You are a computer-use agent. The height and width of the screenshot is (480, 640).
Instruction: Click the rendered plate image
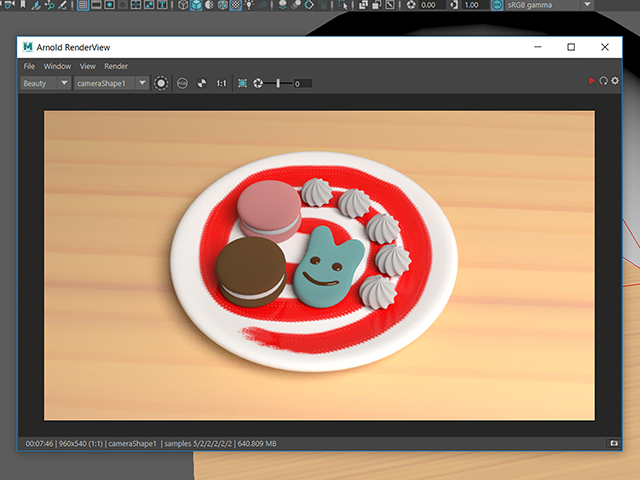[x=319, y=265]
